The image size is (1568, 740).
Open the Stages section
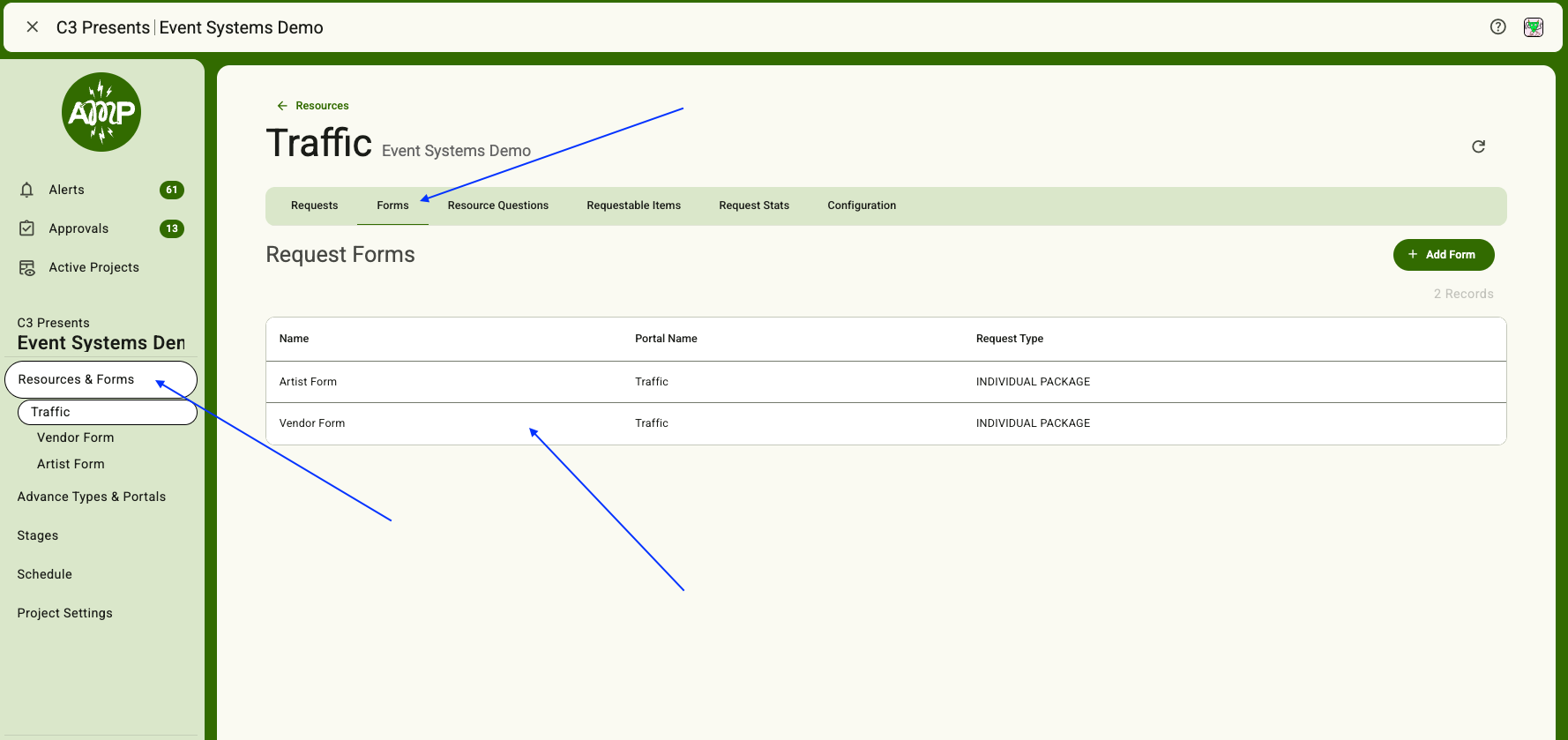[38, 535]
